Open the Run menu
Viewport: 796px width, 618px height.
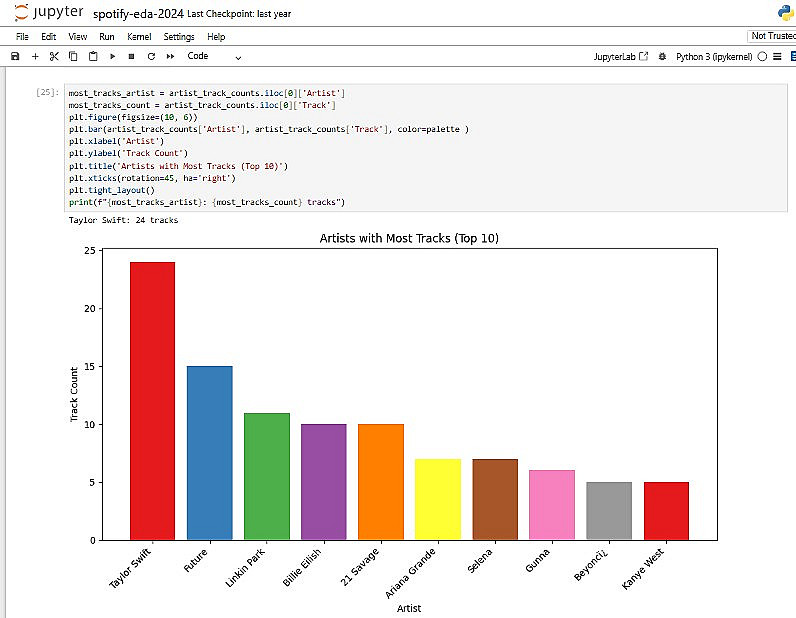click(107, 37)
